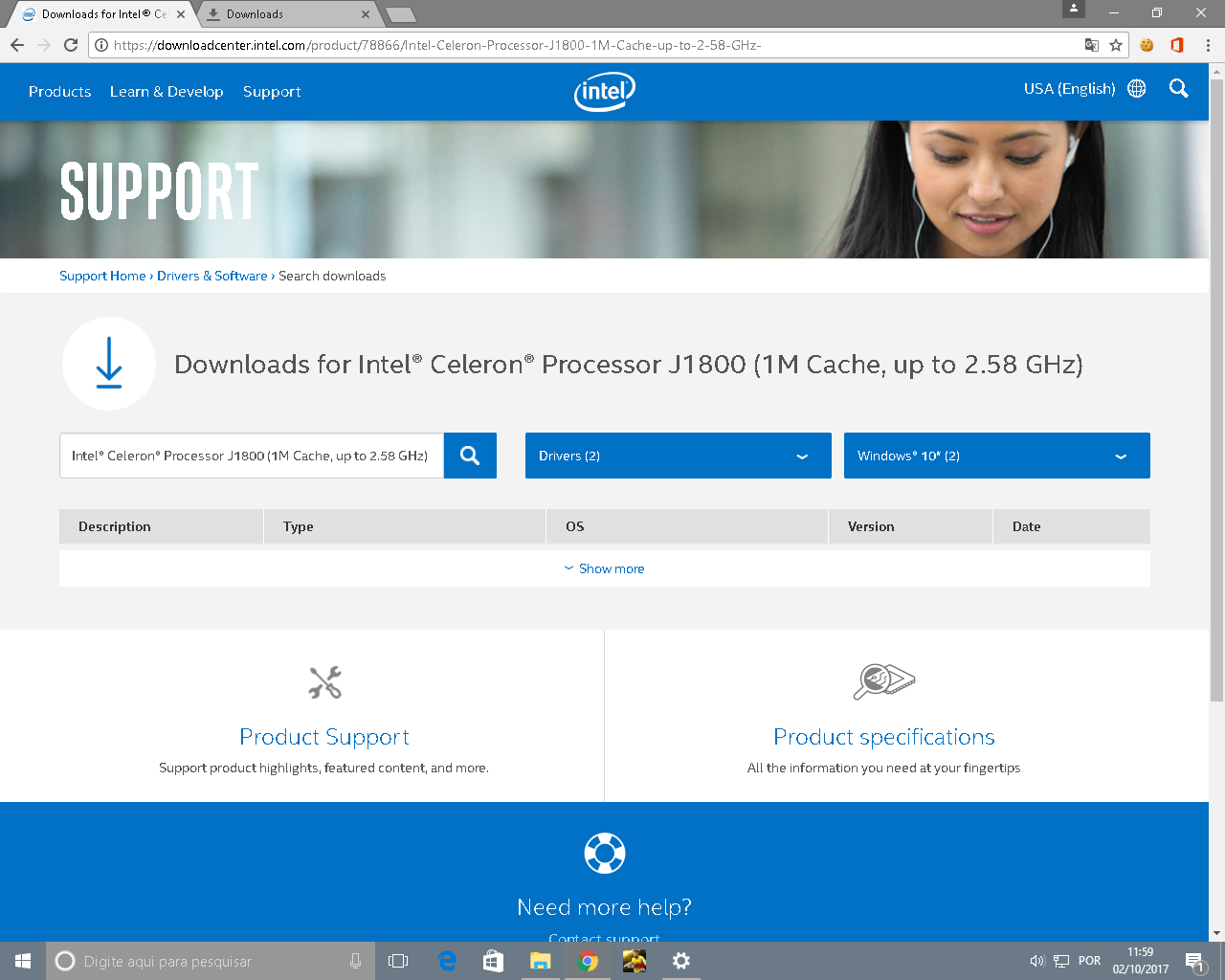Click the translate icon in address bar
Viewport: 1225px width, 980px height.
coord(1092,45)
